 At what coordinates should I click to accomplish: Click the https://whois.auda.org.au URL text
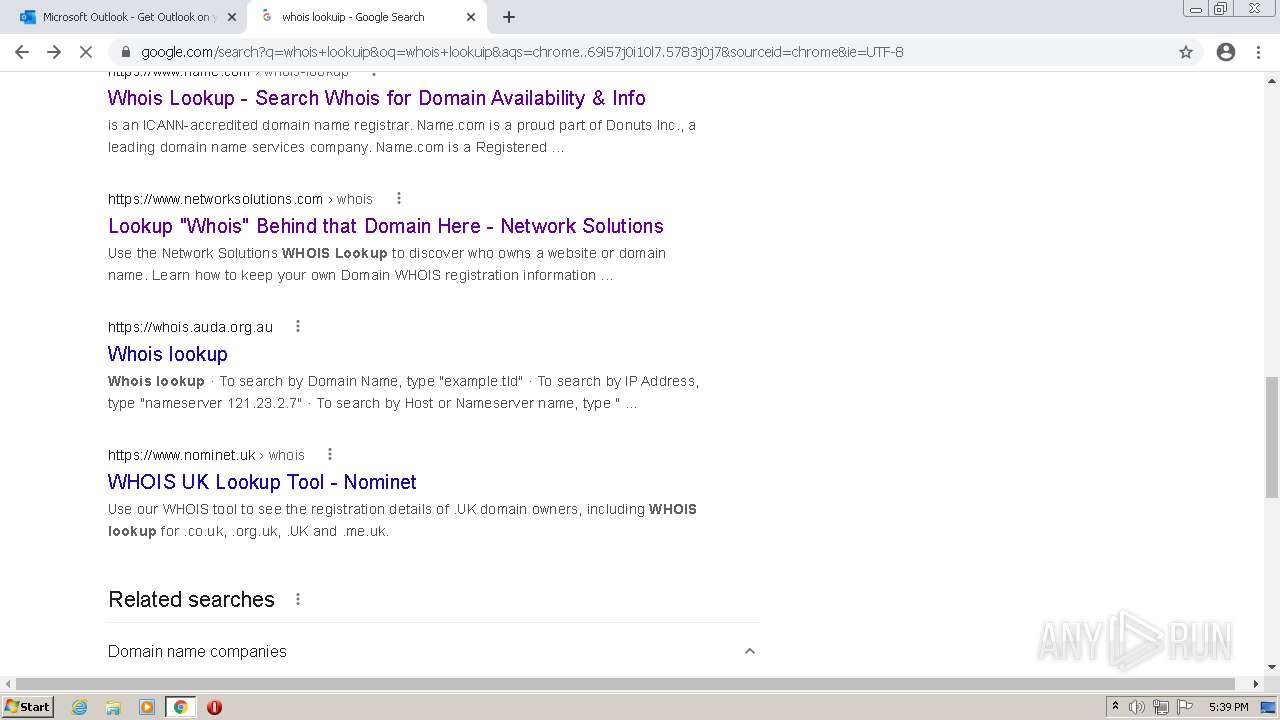coord(190,327)
